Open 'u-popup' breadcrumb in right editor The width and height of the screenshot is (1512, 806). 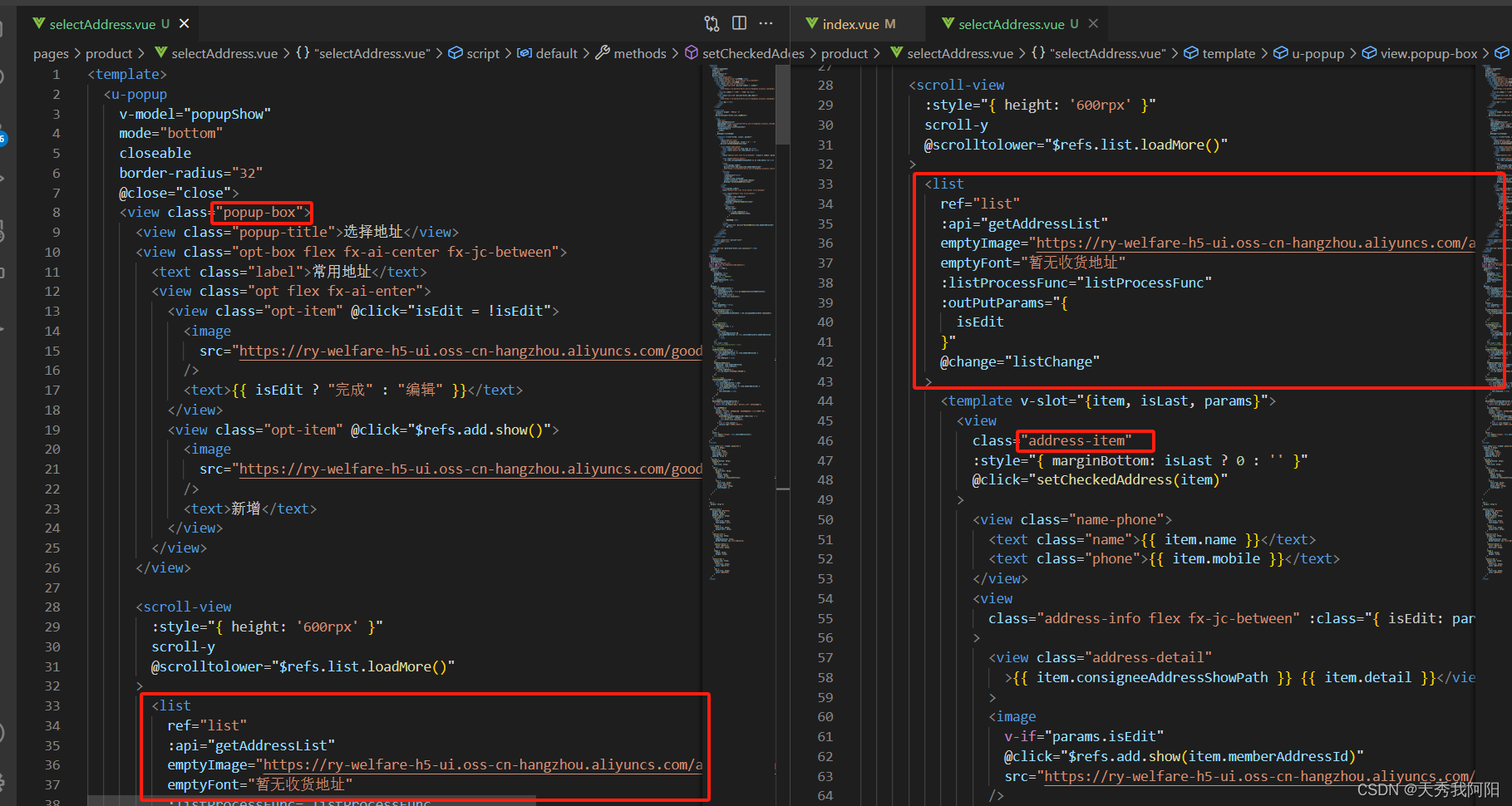1317,53
